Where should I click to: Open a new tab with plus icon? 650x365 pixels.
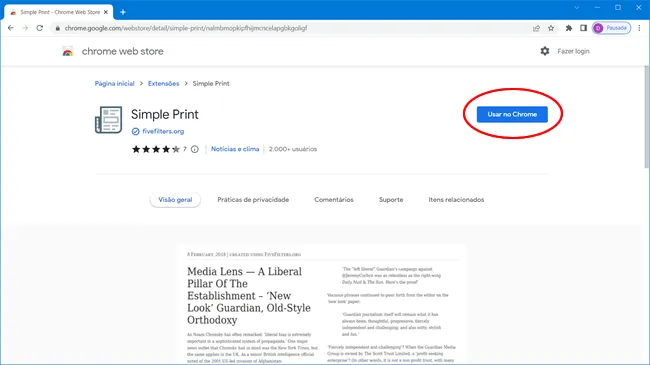coord(123,12)
